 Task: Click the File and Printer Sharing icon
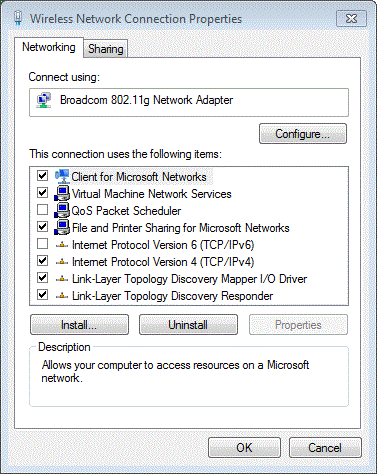[62, 227]
